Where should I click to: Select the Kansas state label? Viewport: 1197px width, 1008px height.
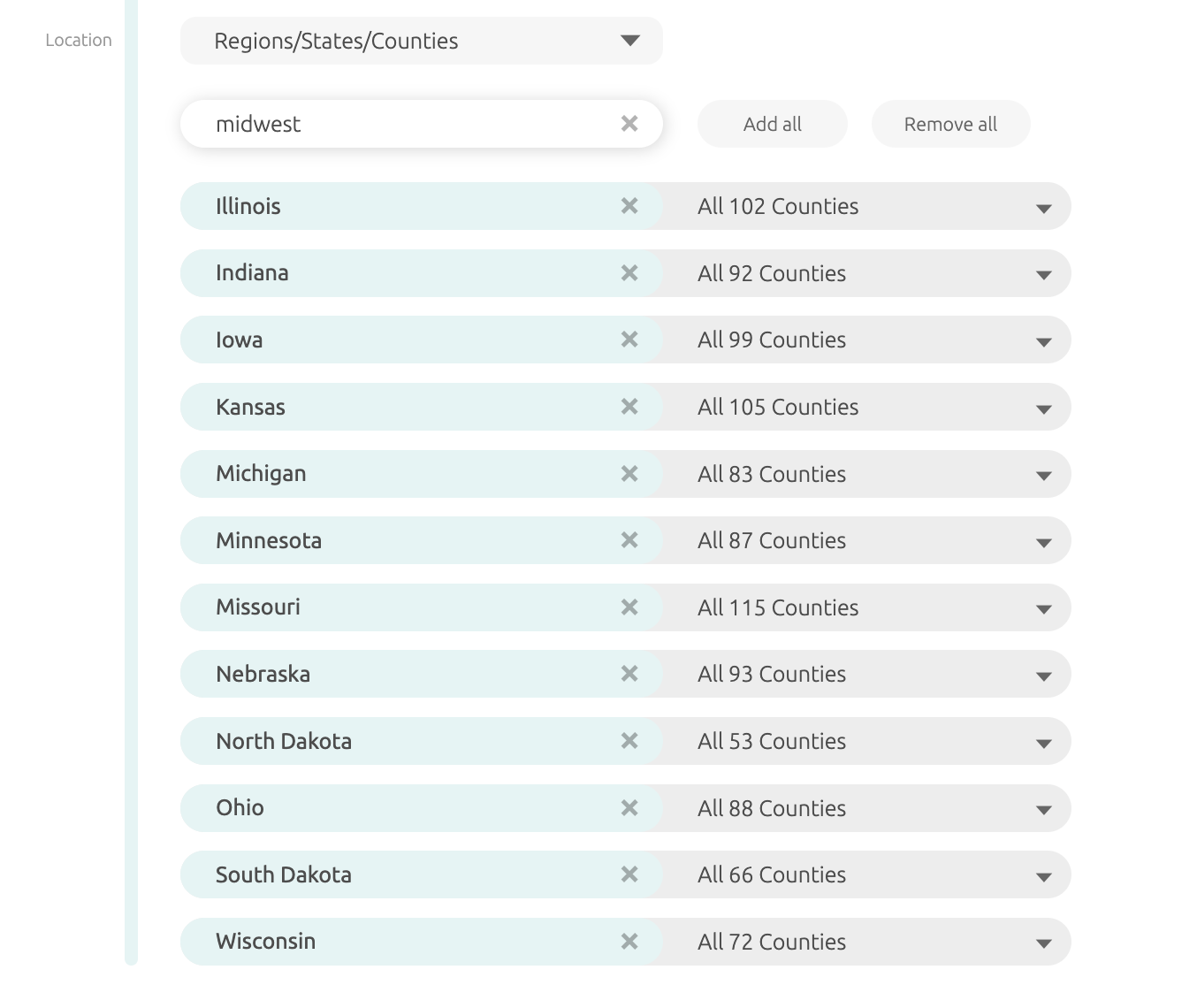[250, 407]
